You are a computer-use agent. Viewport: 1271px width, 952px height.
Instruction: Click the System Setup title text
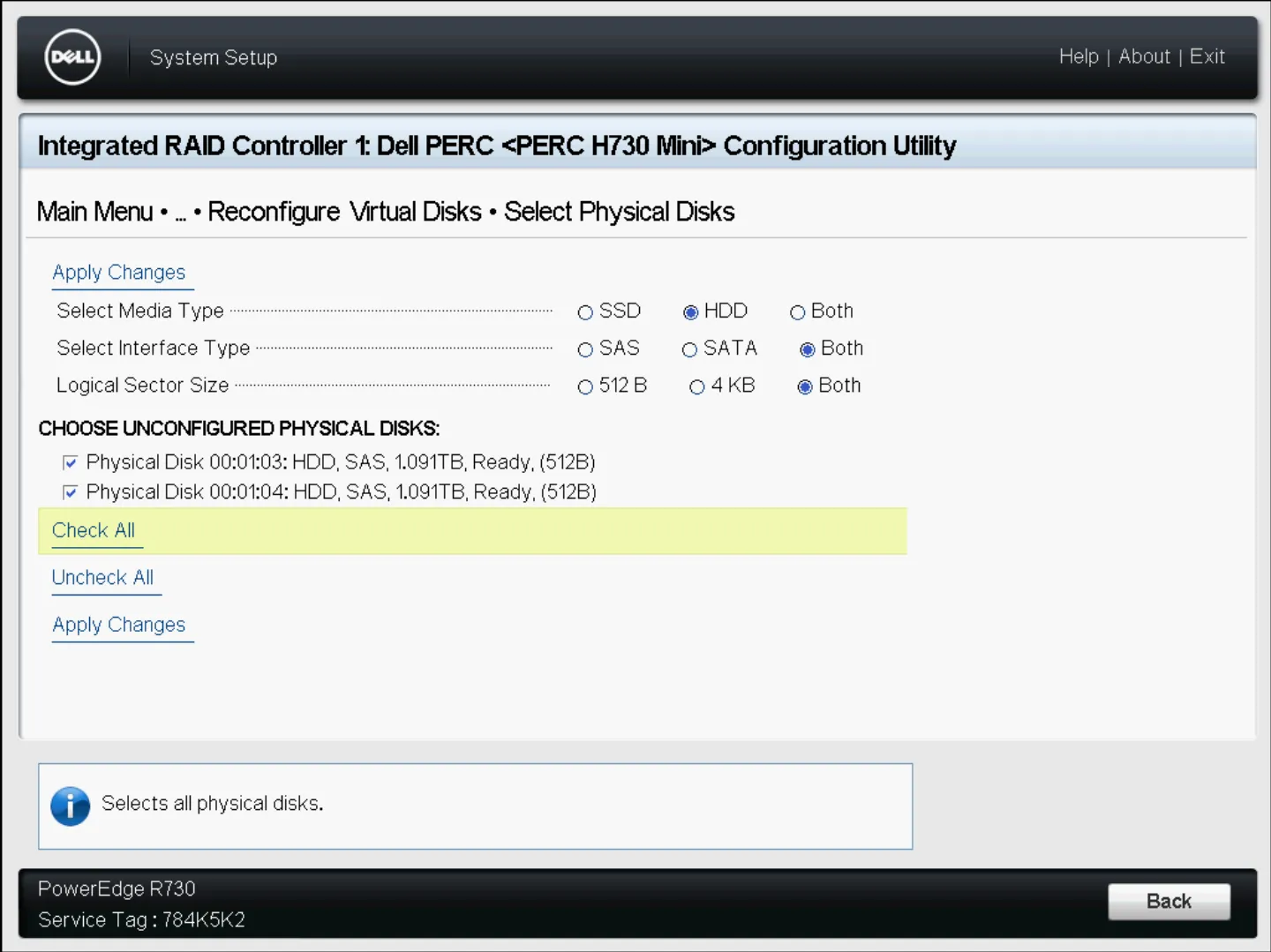click(x=214, y=57)
